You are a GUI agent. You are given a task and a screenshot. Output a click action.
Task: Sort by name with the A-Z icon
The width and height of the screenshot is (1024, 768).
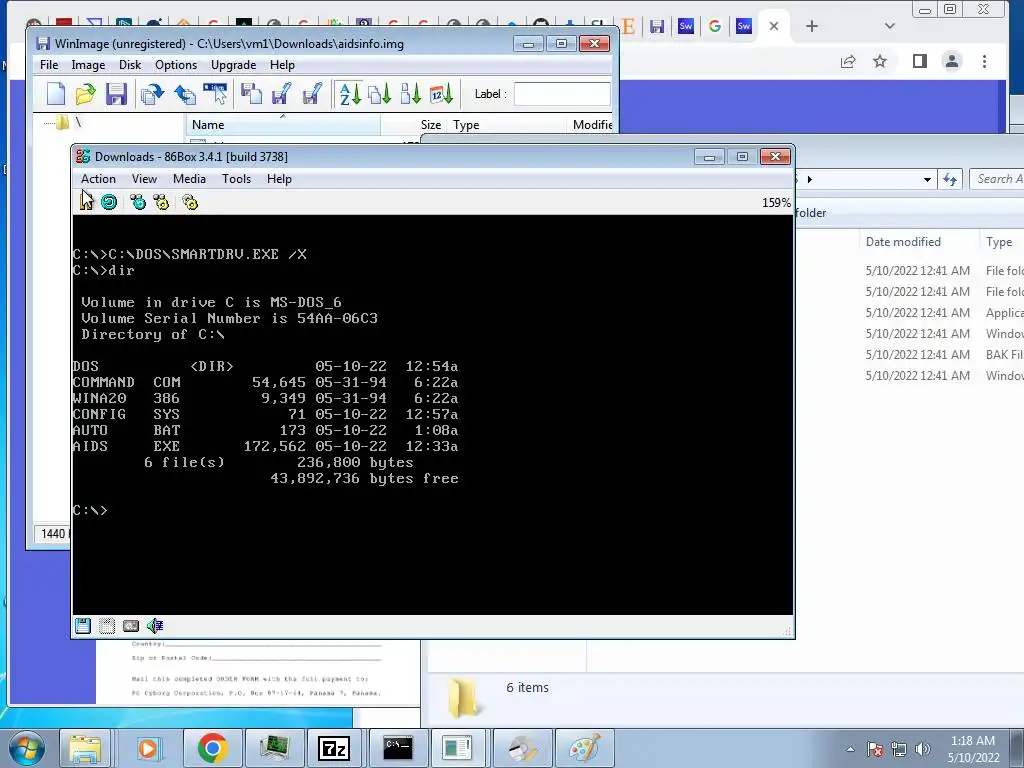click(350, 94)
